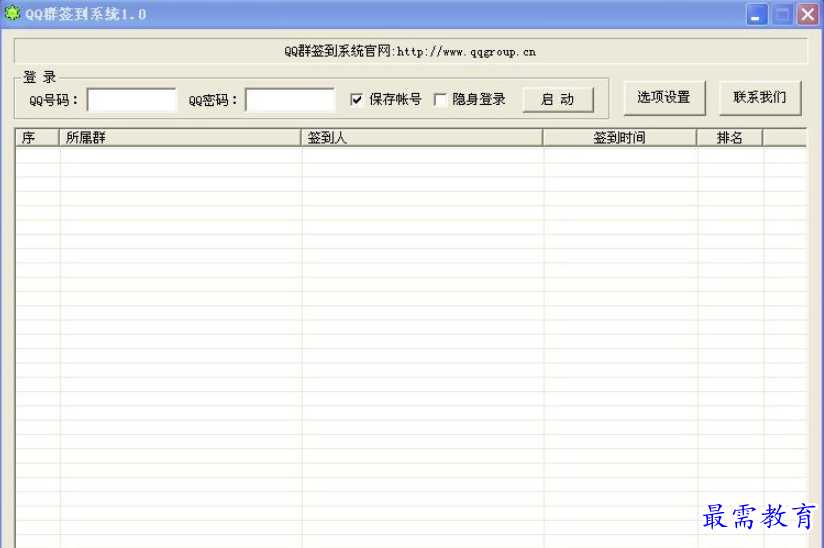
Task: Open the 联系我们 contact dialog
Action: click(x=760, y=98)
